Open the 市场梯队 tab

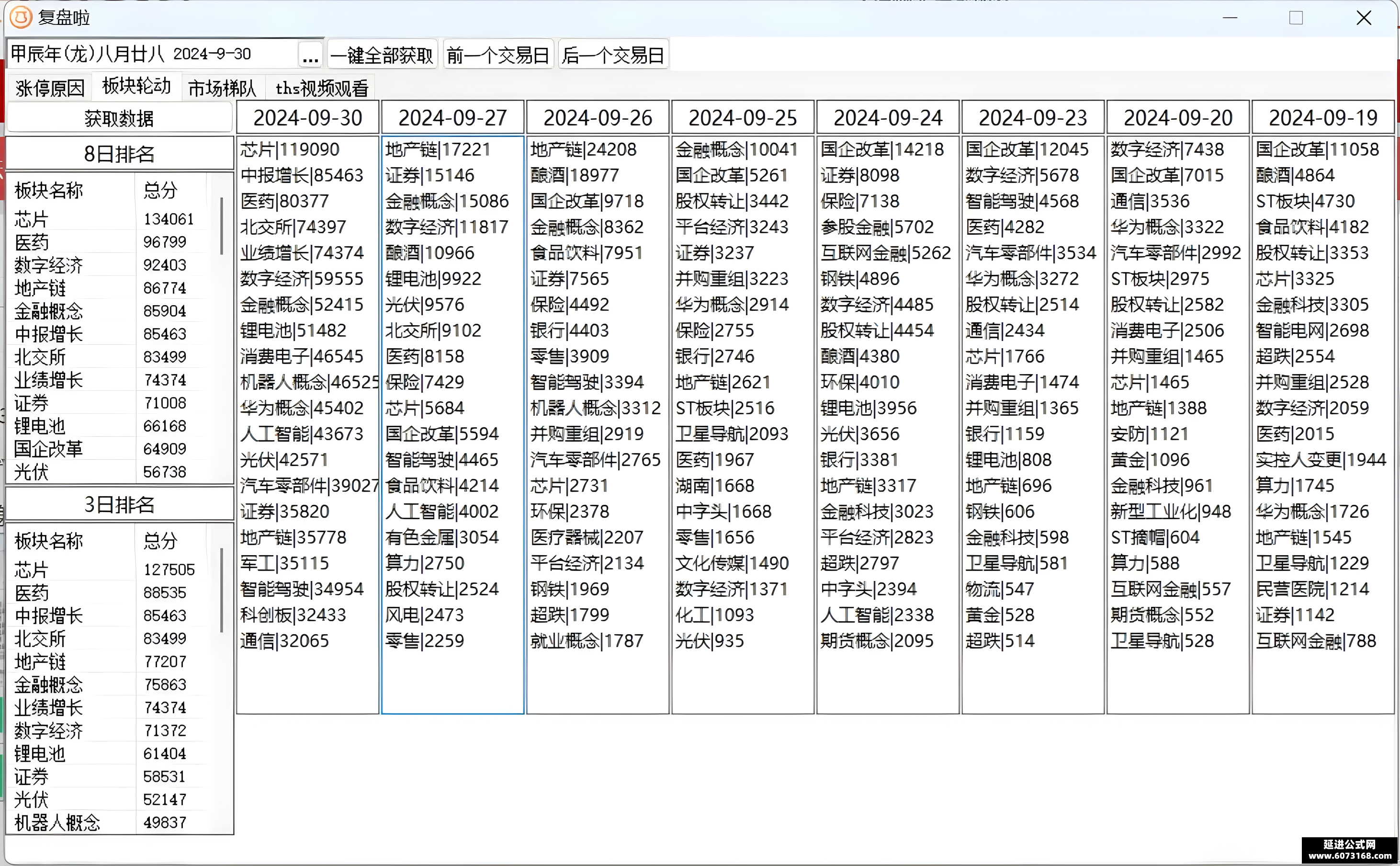(x=222, y=88)
